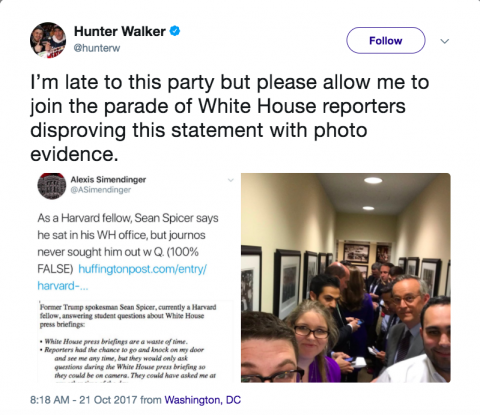
Task: Click the blue verified badge
Action: click(175, 31)
